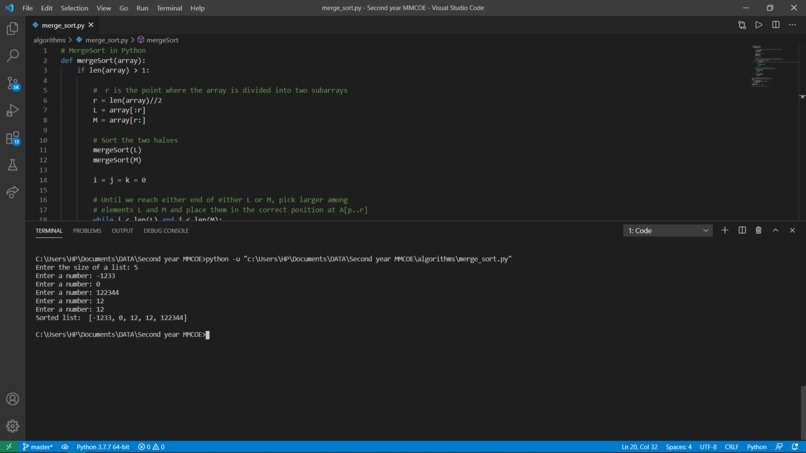Open the Extensions view
Viewport: 806px width, 453px height.
12,138
